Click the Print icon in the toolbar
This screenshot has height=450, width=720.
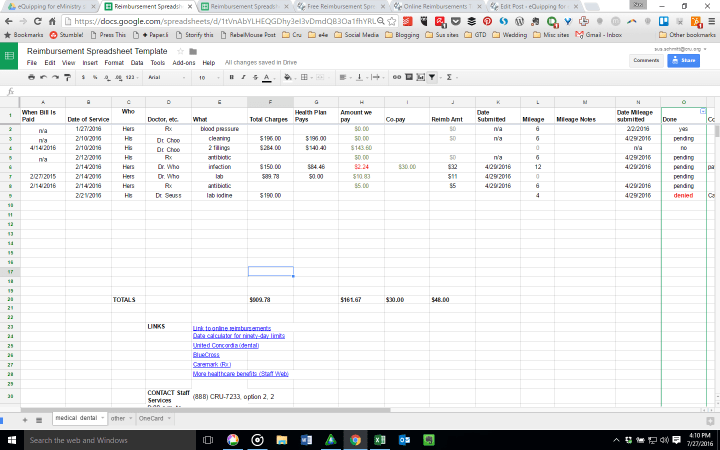(32, 77)
